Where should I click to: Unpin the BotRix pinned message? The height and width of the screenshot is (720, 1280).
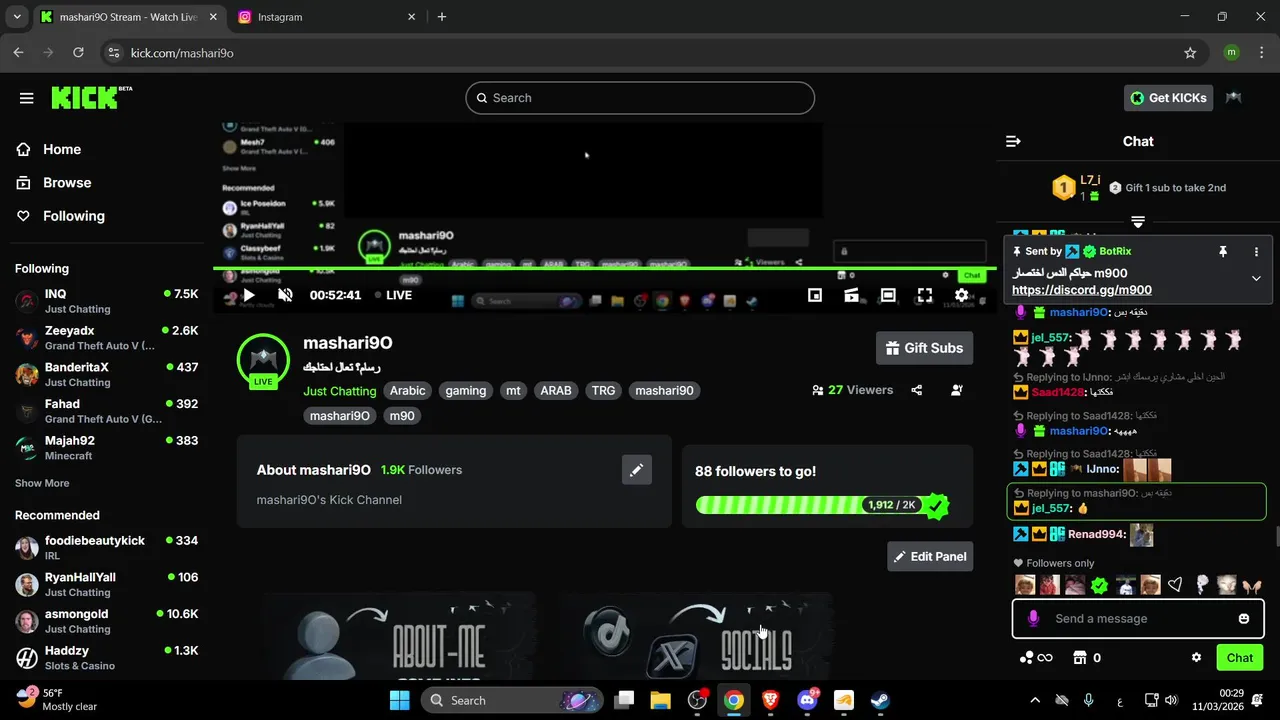tap(1222, 252)
